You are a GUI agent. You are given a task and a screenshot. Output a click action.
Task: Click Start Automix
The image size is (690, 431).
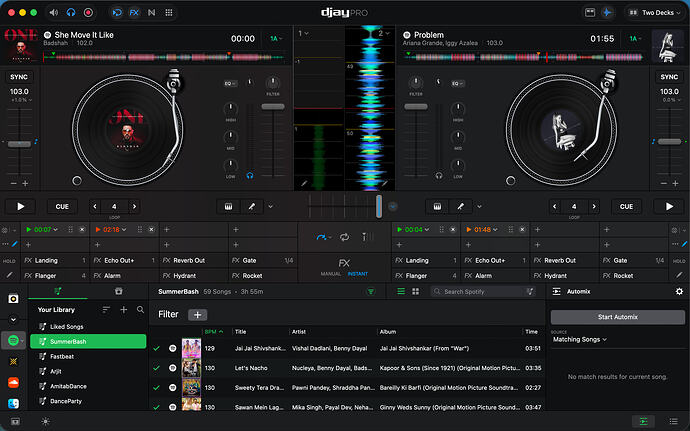tap(617, 317)
